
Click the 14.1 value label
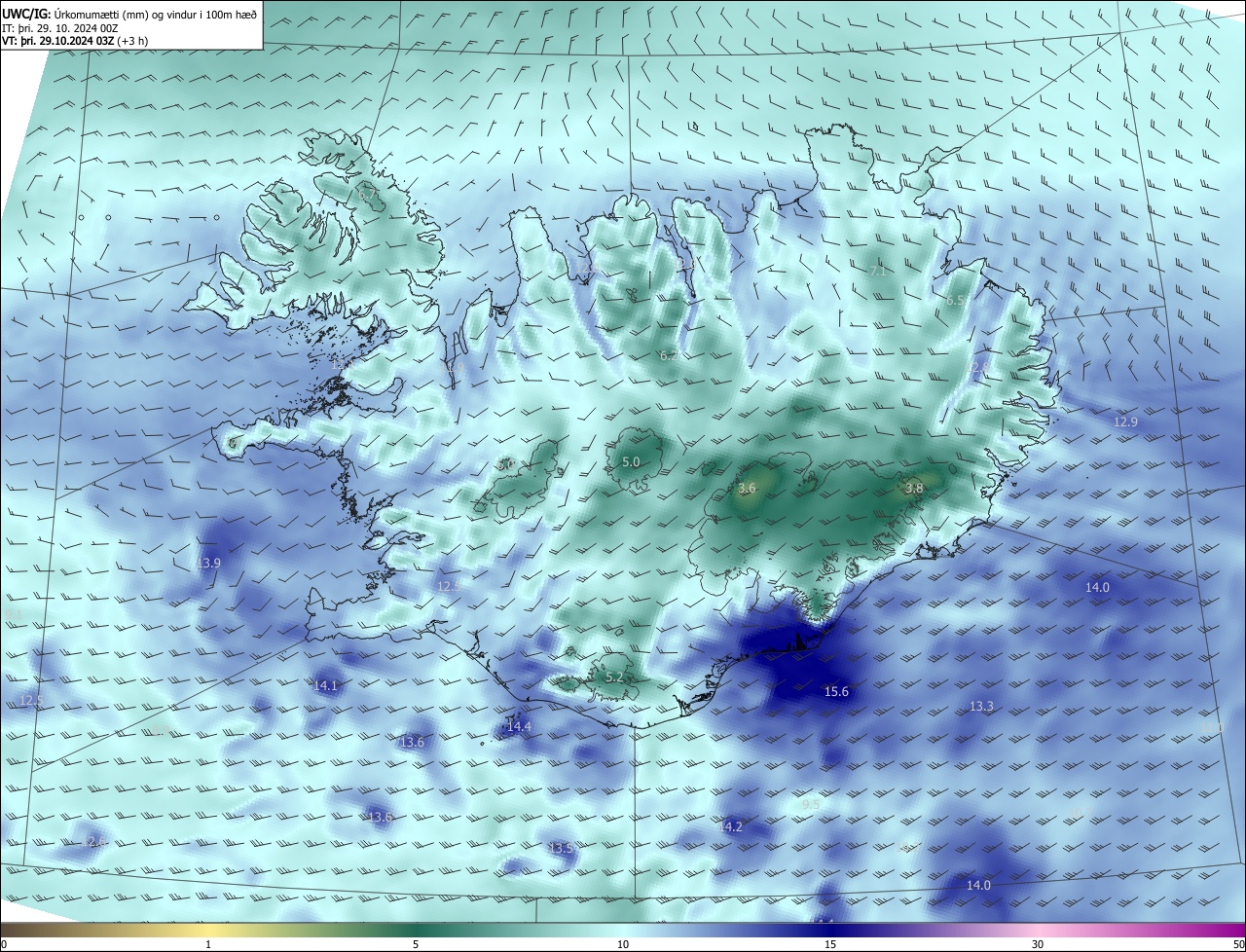(325, 685)
